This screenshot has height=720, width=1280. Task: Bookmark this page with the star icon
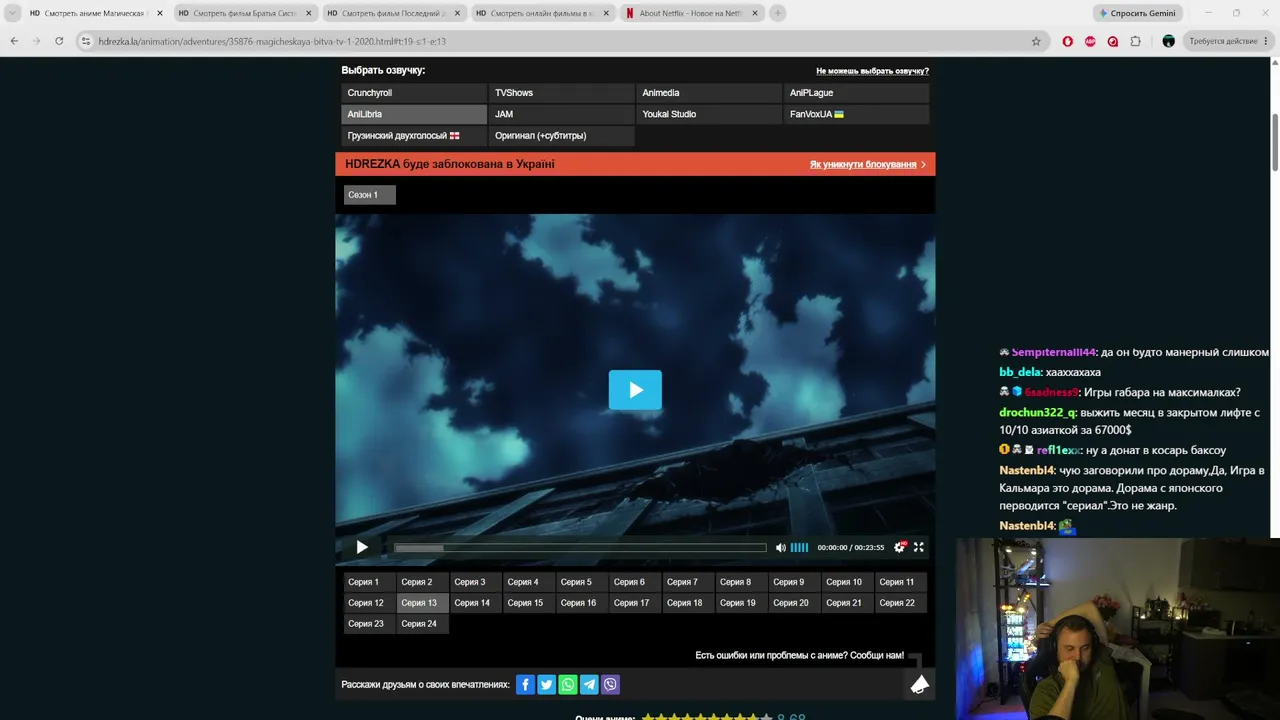tap(1036, 41)
